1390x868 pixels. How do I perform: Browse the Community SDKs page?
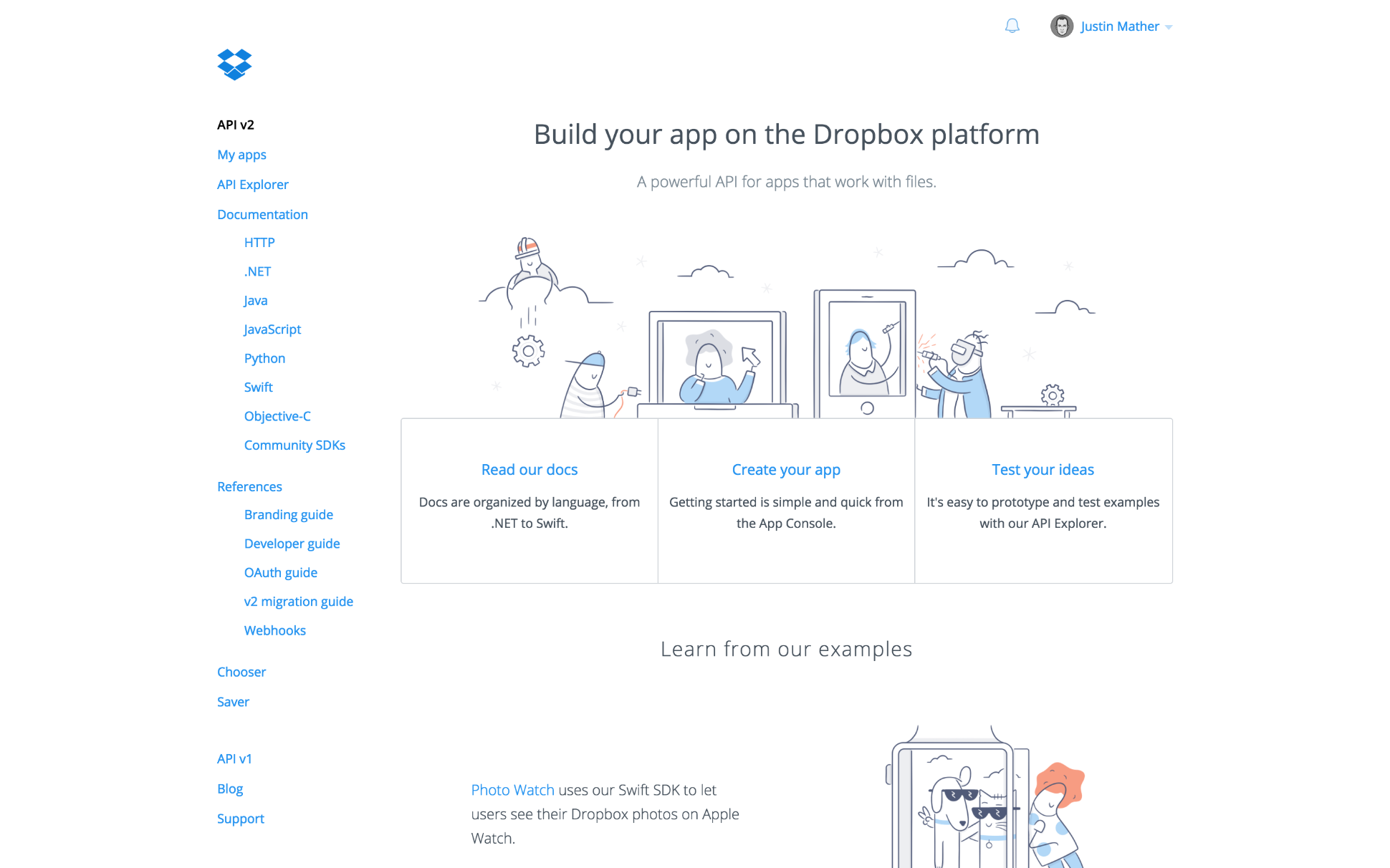click(294, 445)
